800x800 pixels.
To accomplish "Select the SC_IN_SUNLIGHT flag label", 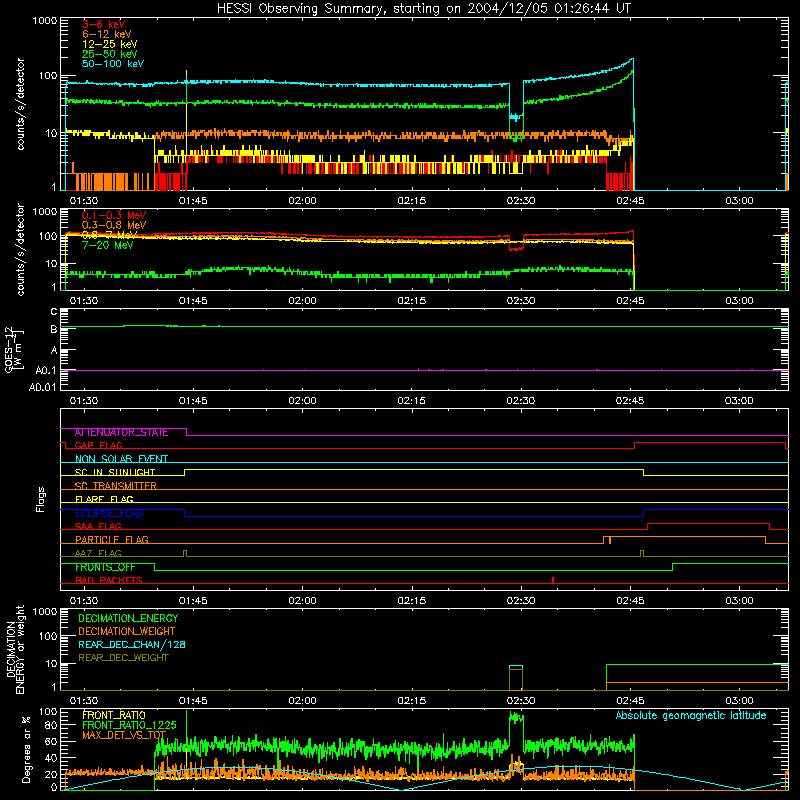I will (x=114, y=472).
